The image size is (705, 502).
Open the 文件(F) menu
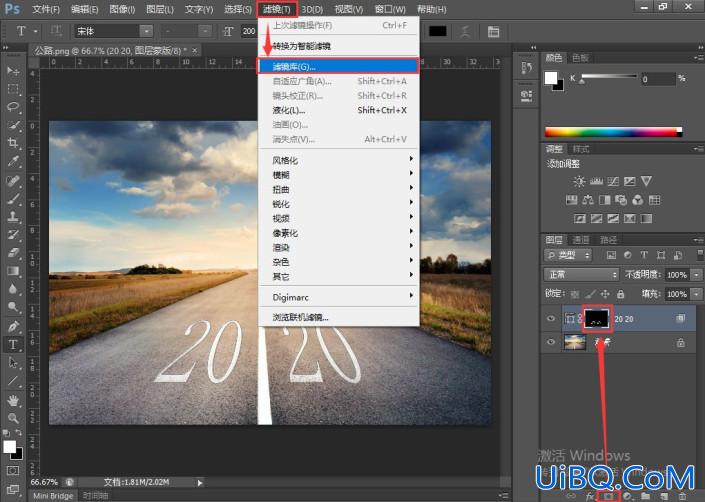[46, 9]
